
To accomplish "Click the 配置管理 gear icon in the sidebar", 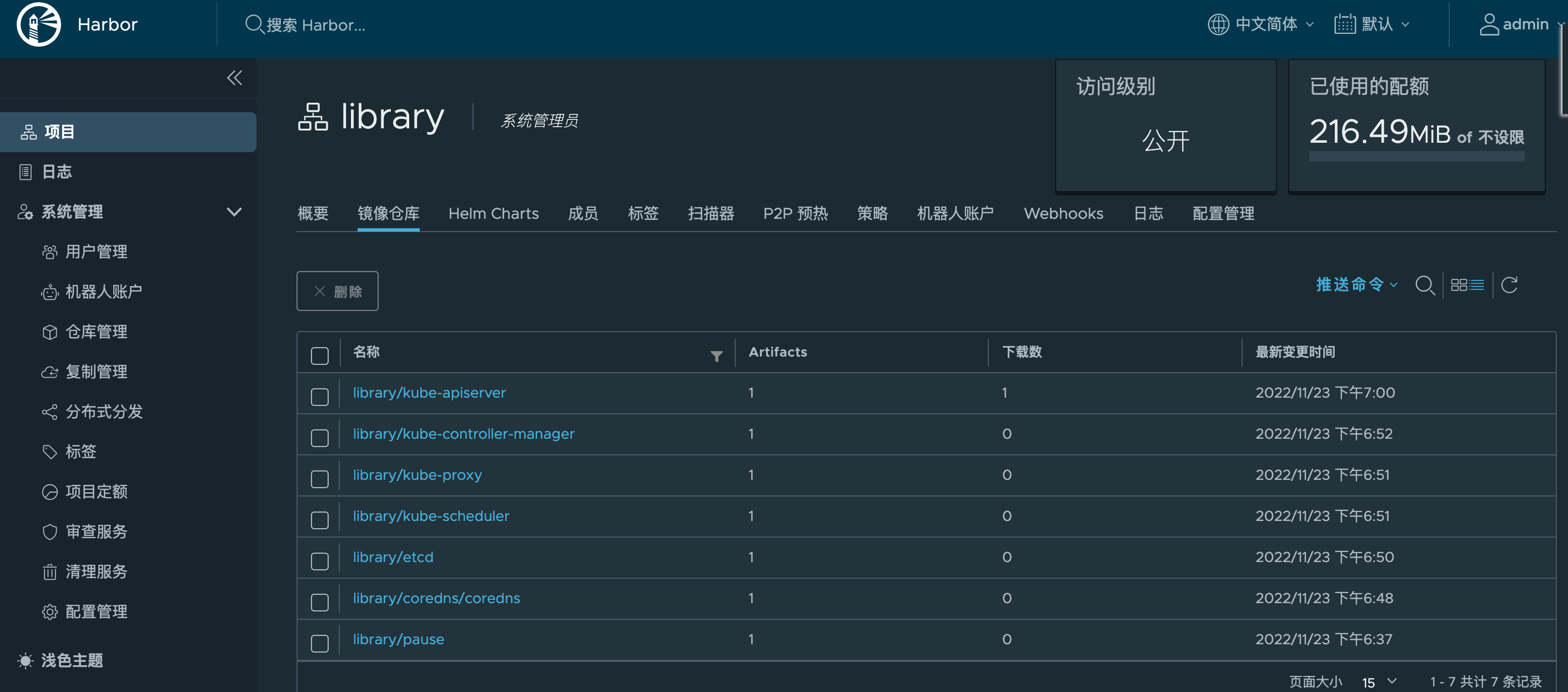I will pyautogui.click(x=50, y=611).
